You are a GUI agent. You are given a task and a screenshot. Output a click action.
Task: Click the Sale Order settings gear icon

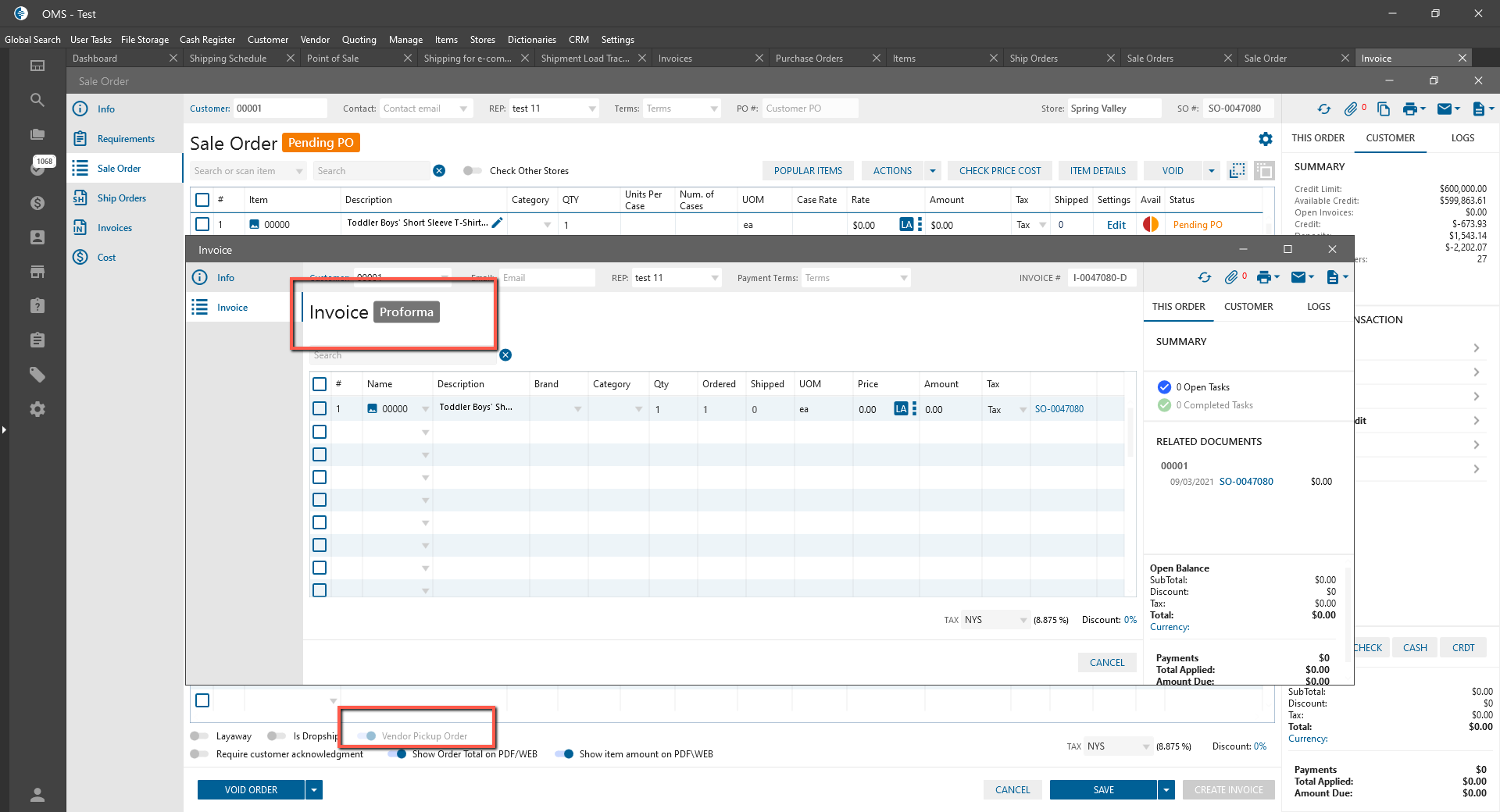click(x=1266, y=139)
